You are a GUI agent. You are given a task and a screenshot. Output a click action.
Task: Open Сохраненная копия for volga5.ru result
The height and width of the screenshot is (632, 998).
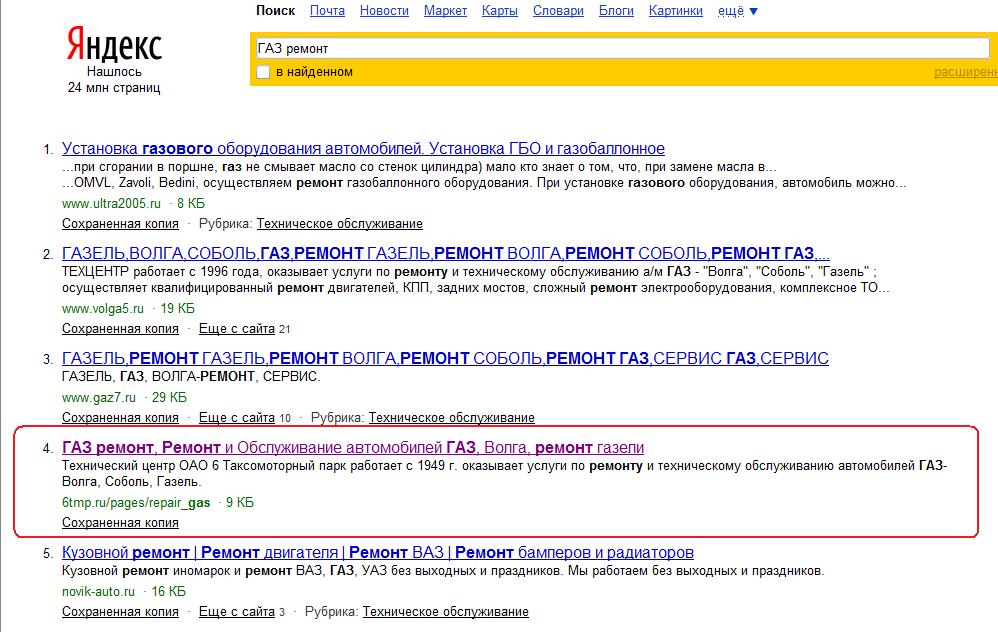[120, 329]
